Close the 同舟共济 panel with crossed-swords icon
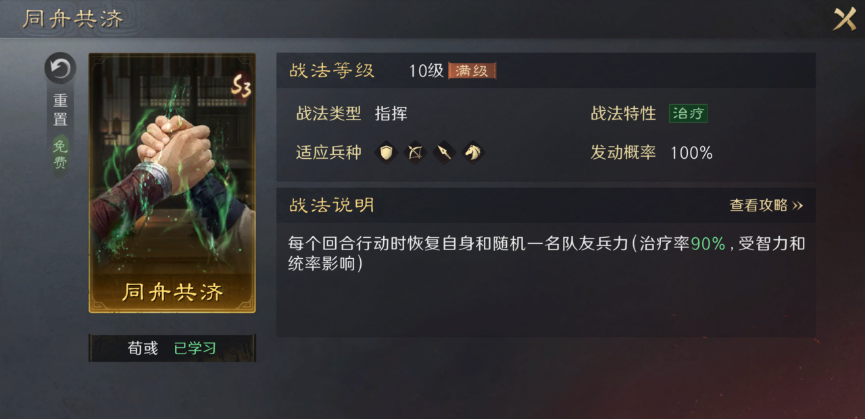 (844, 19)
